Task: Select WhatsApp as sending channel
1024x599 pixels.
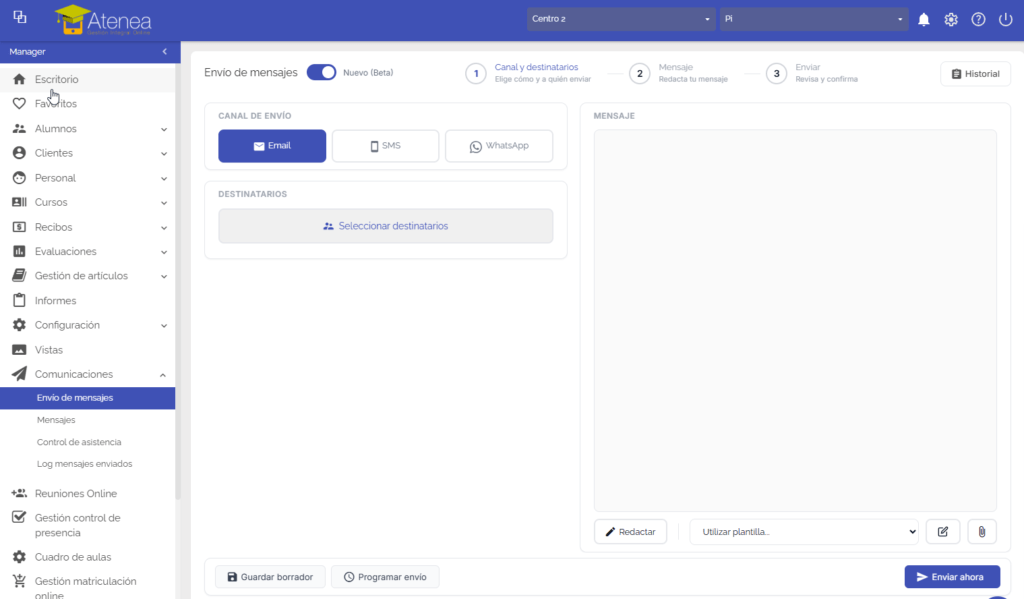Action: [499, 146]
